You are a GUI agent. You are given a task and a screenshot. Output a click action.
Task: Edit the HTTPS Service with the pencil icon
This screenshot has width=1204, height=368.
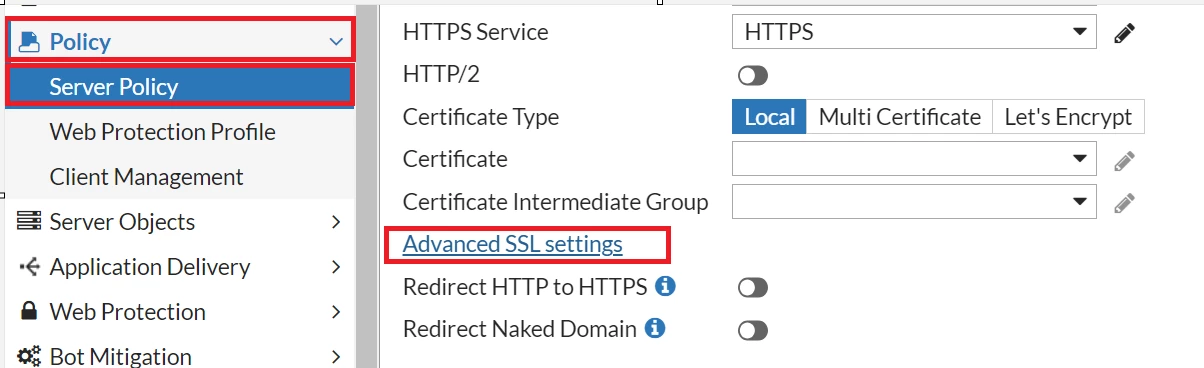[1125, 33]
